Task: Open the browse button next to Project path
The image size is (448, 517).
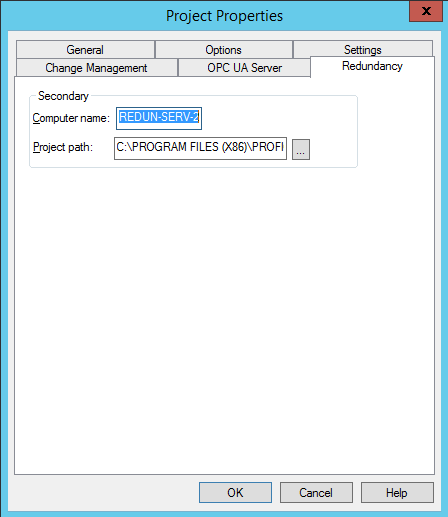Action: coord(301,149)
